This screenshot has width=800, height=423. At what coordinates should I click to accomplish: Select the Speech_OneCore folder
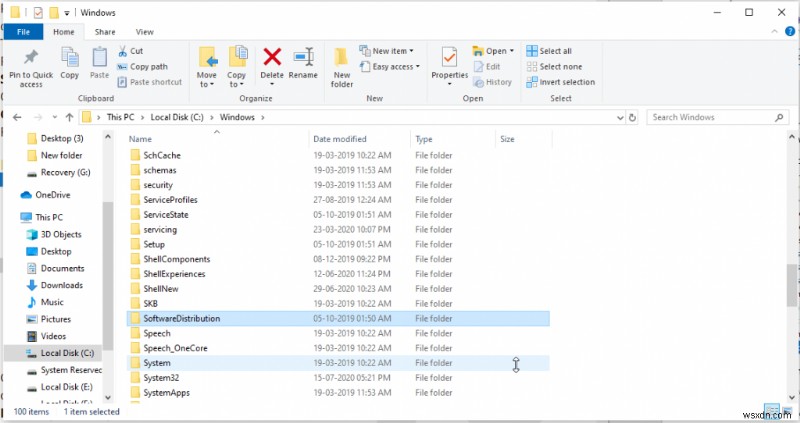(338, 348)
